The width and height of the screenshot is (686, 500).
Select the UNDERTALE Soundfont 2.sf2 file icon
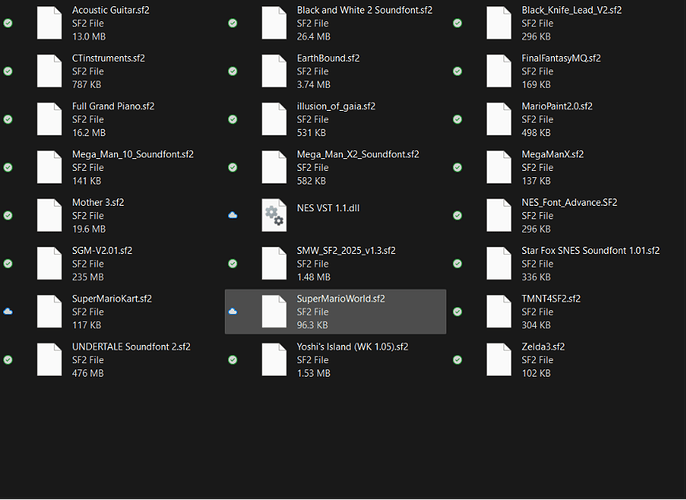pos(49,360)
